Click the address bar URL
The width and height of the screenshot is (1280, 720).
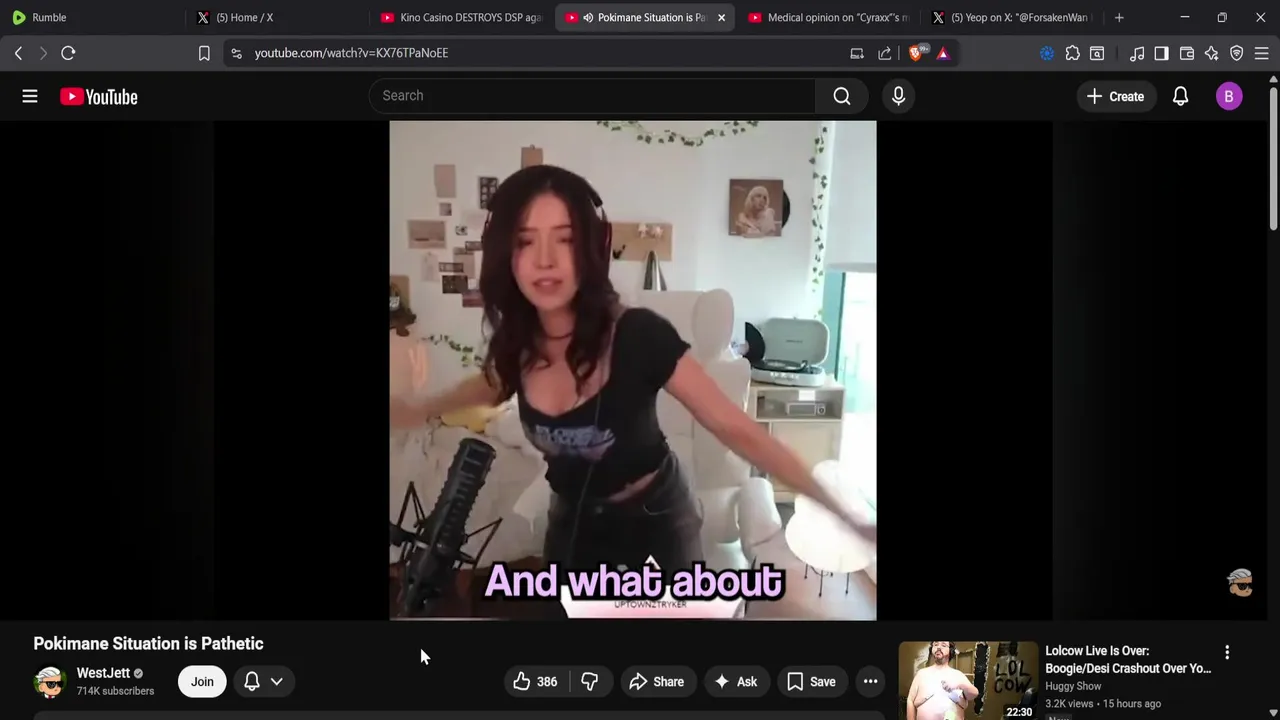(351, 53)
